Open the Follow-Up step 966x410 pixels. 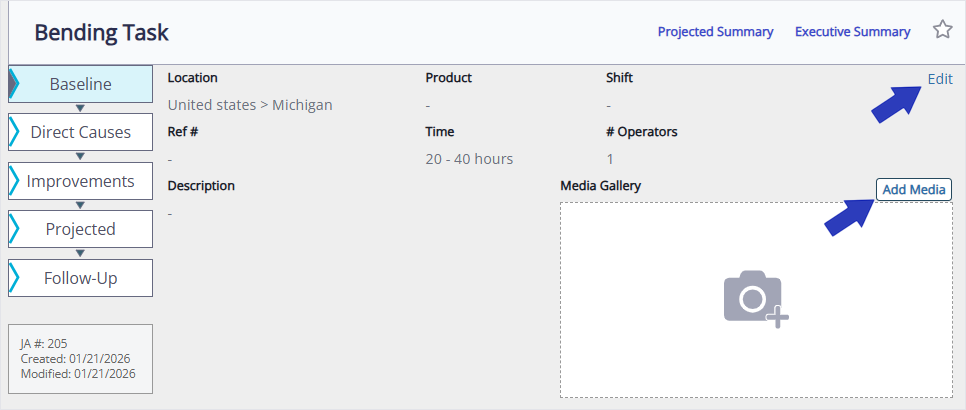pyautogui.click(x=81, y=278)
